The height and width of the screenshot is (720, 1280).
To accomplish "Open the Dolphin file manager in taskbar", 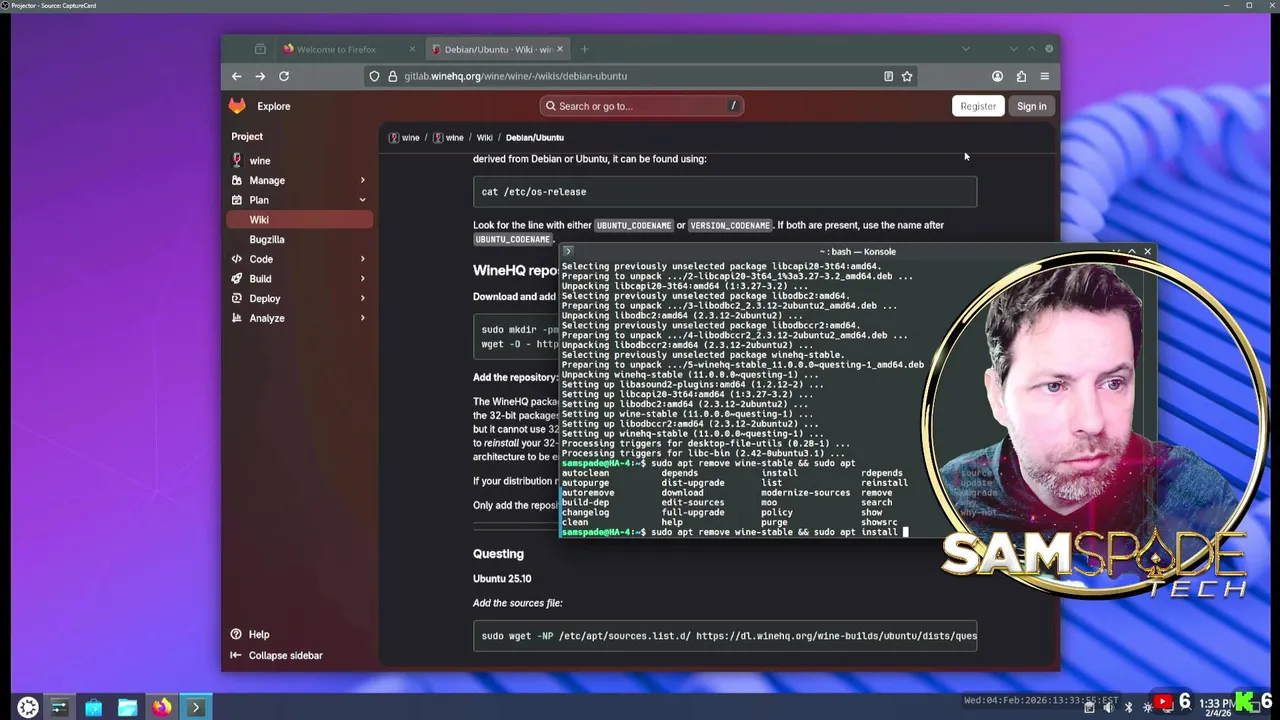I will (127, 707).
